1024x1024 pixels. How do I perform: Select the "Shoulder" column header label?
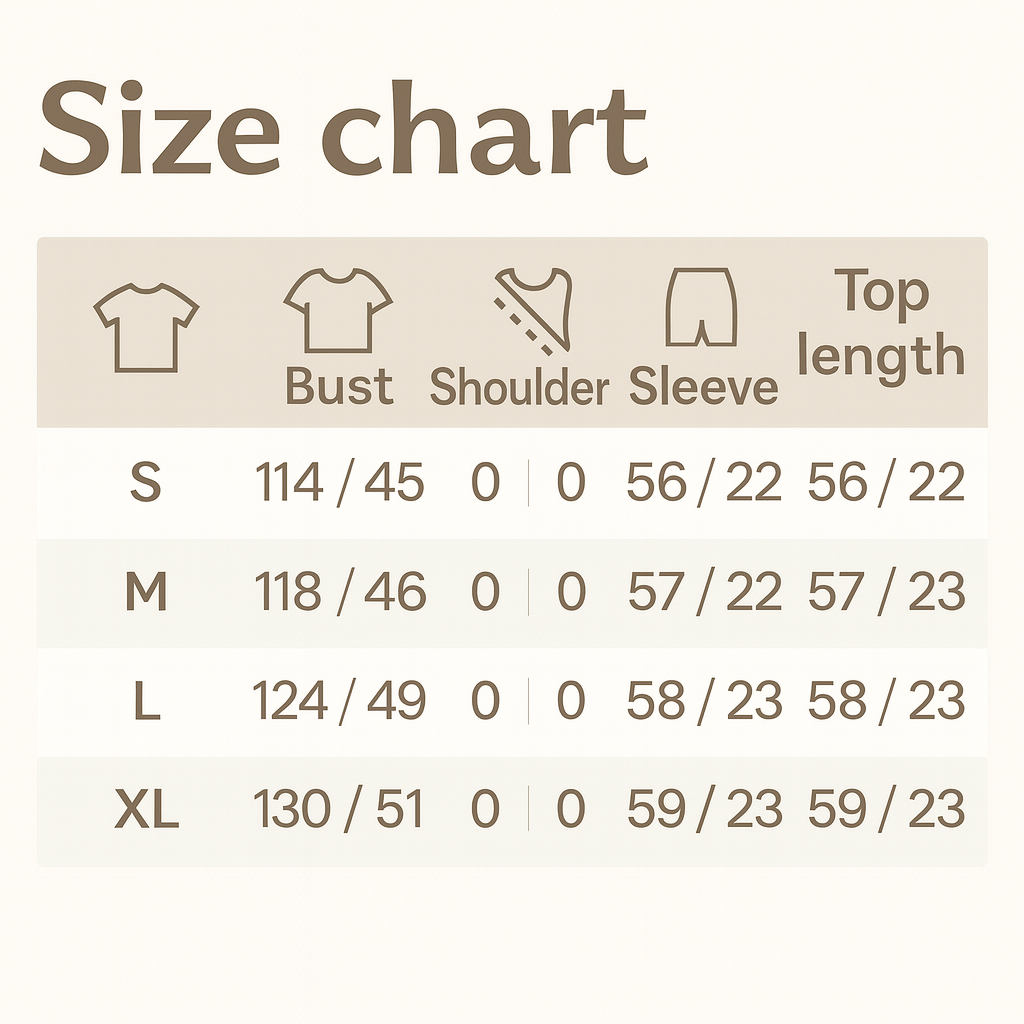pyautogui.click(x=519, y=388)
